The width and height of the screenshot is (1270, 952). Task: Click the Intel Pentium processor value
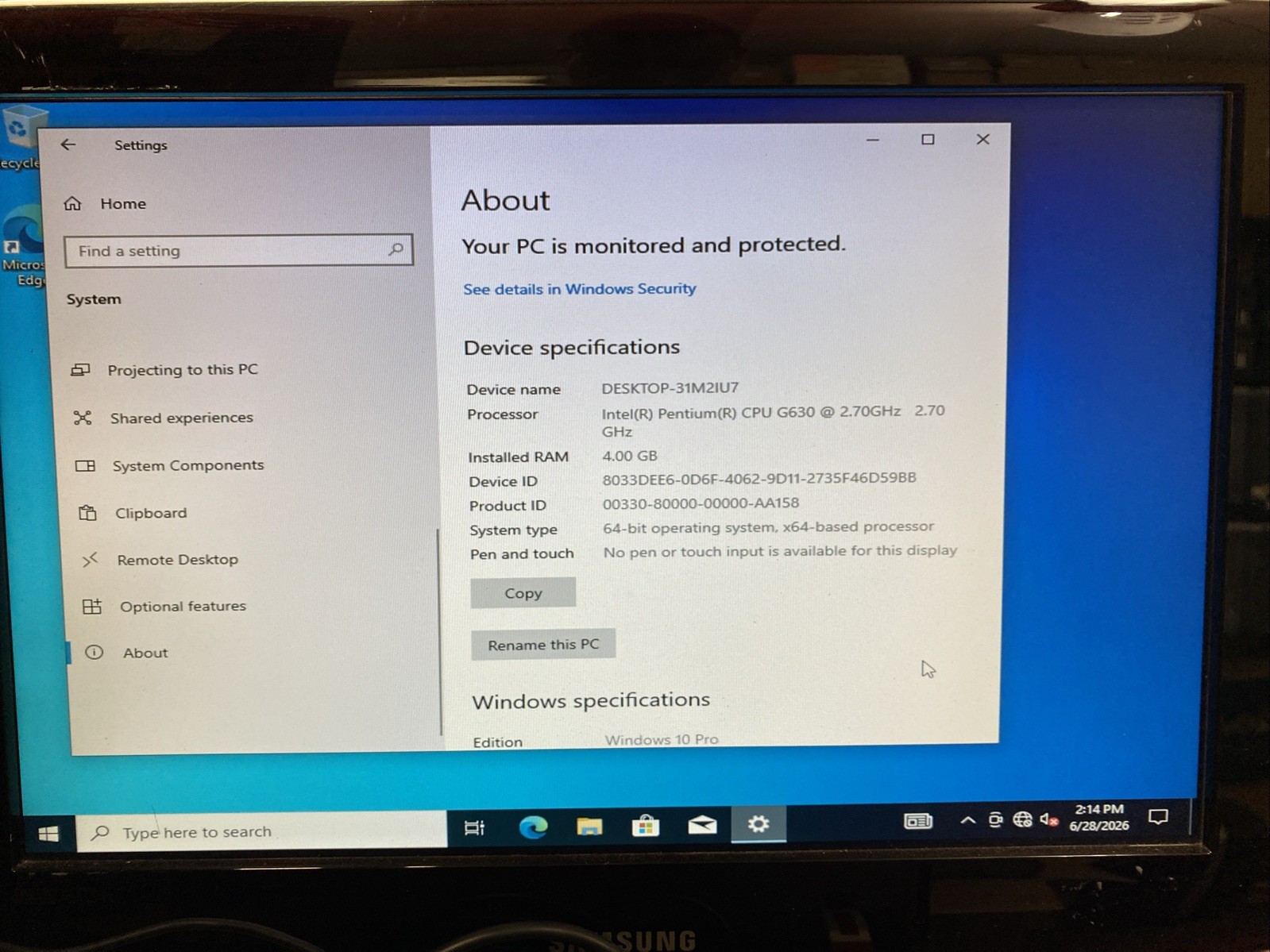(x=773, y=421)
